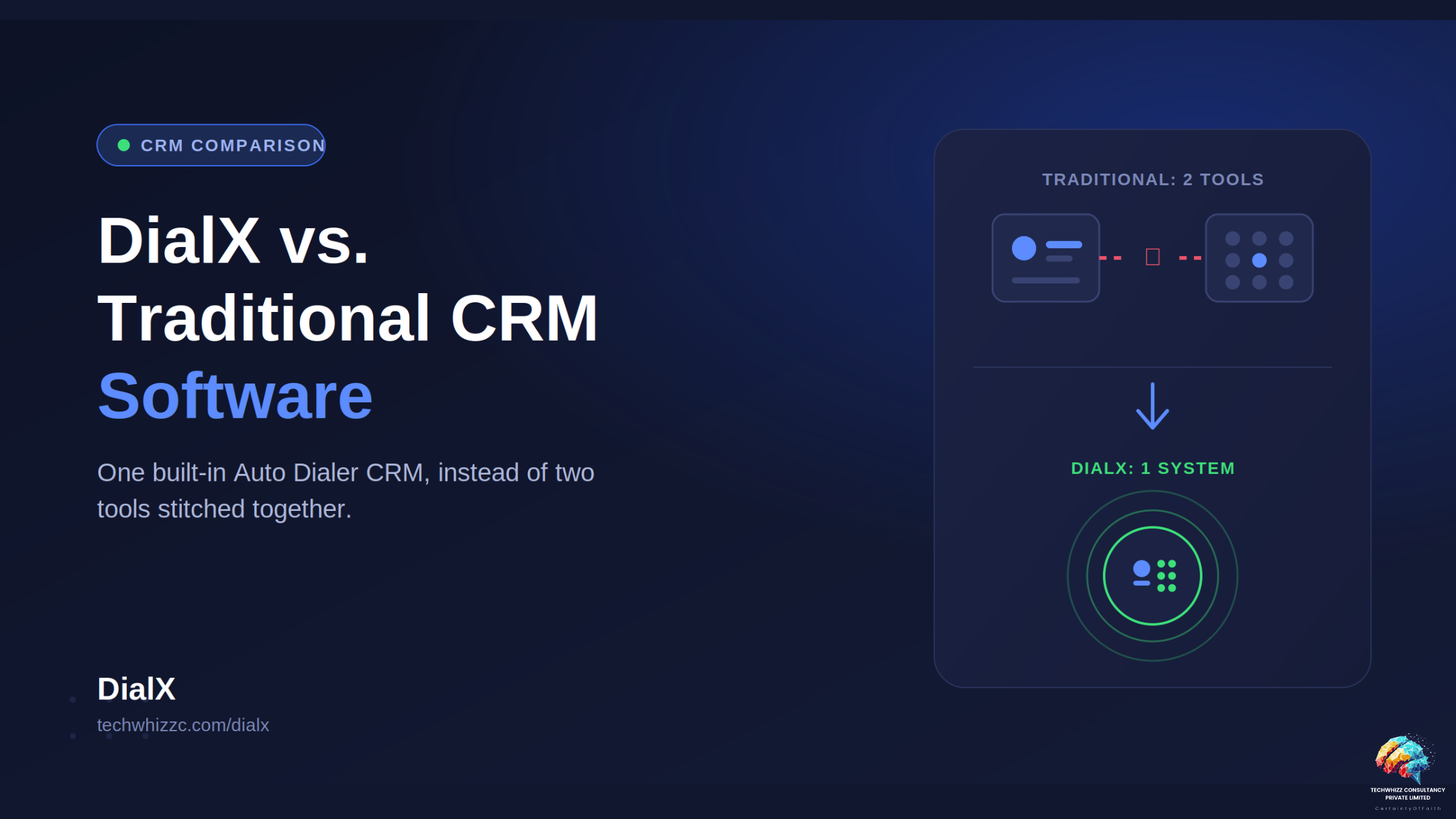
Task: Click the 'TECHWHIZZ CONSULTANCY PRIVATE LIMITED' text
Action: coord(1407,794)
